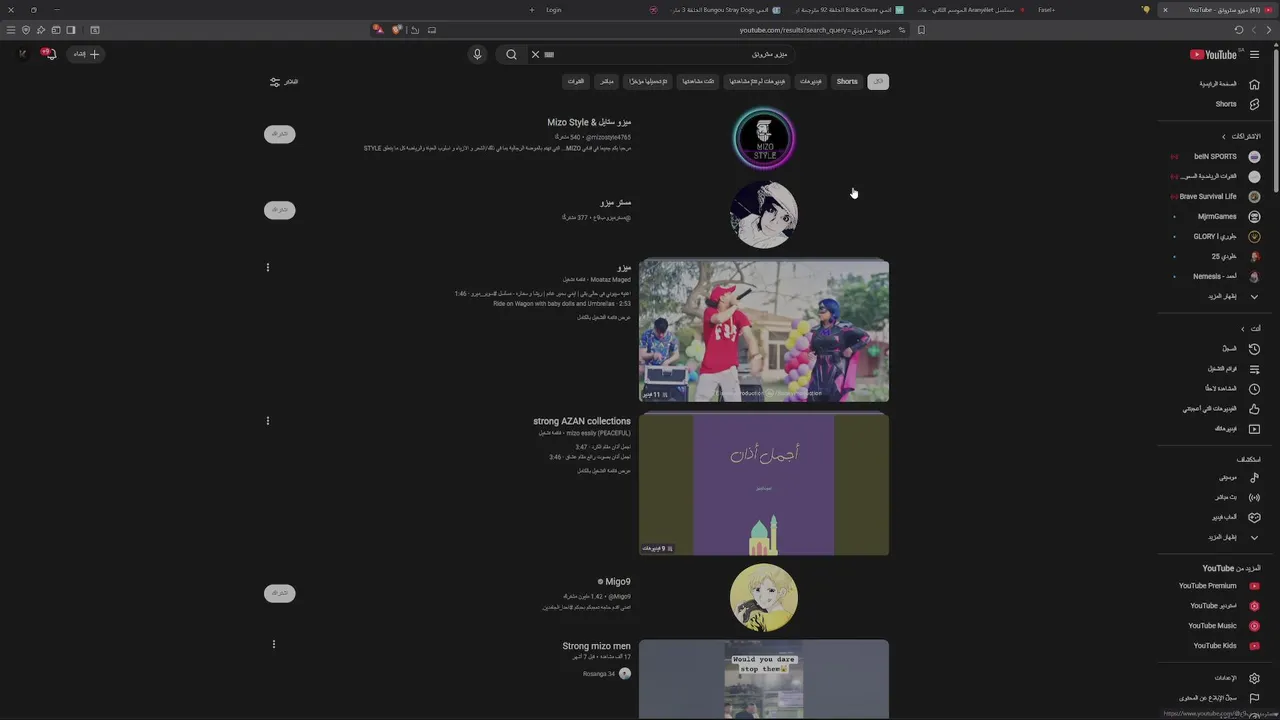Open more options for strong AZAN collections
Image resolution: width=1280 pixels, height=720 pixels.
click(267, 421)
